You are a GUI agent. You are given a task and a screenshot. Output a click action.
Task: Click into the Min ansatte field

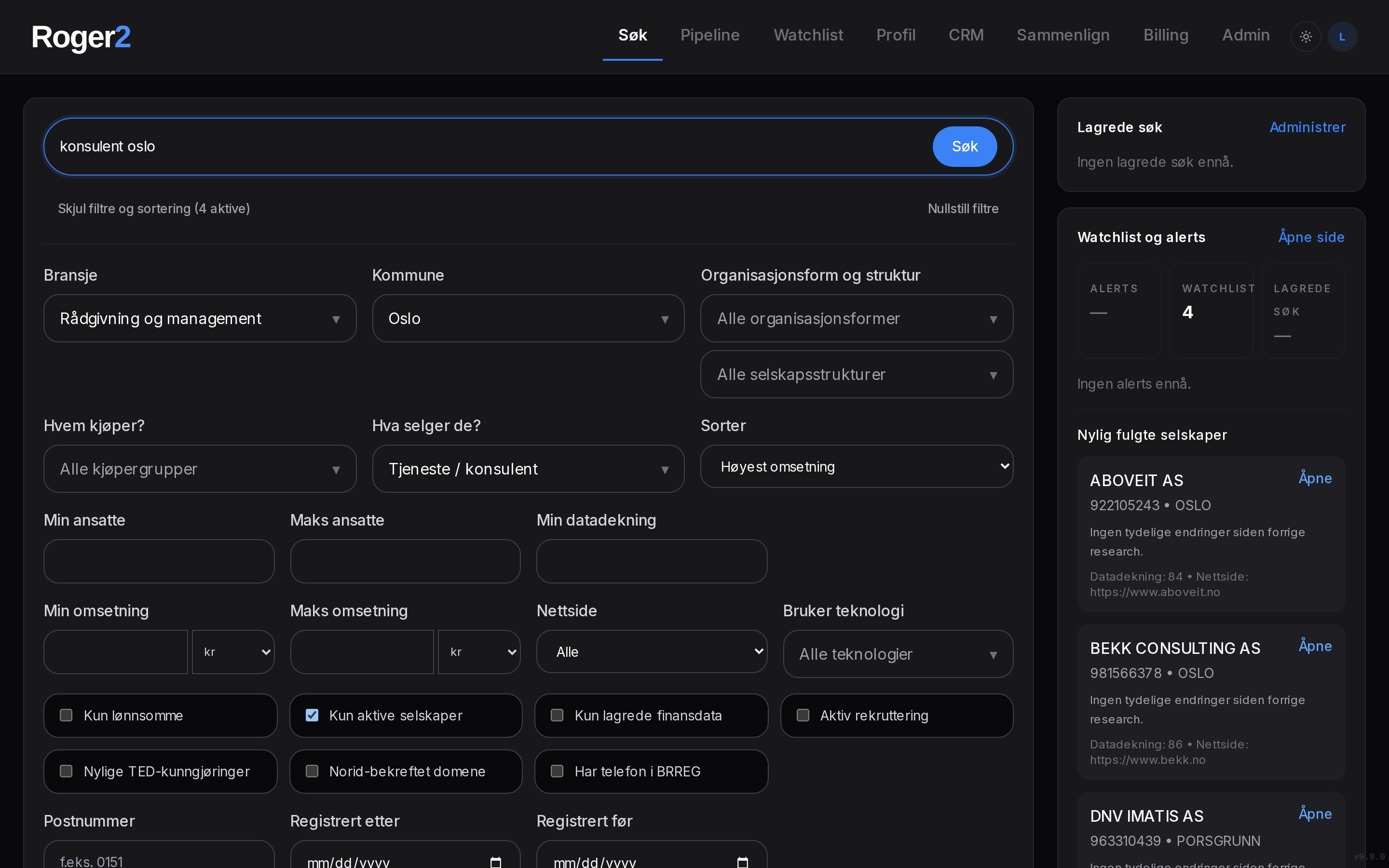[x=159, y=561]
